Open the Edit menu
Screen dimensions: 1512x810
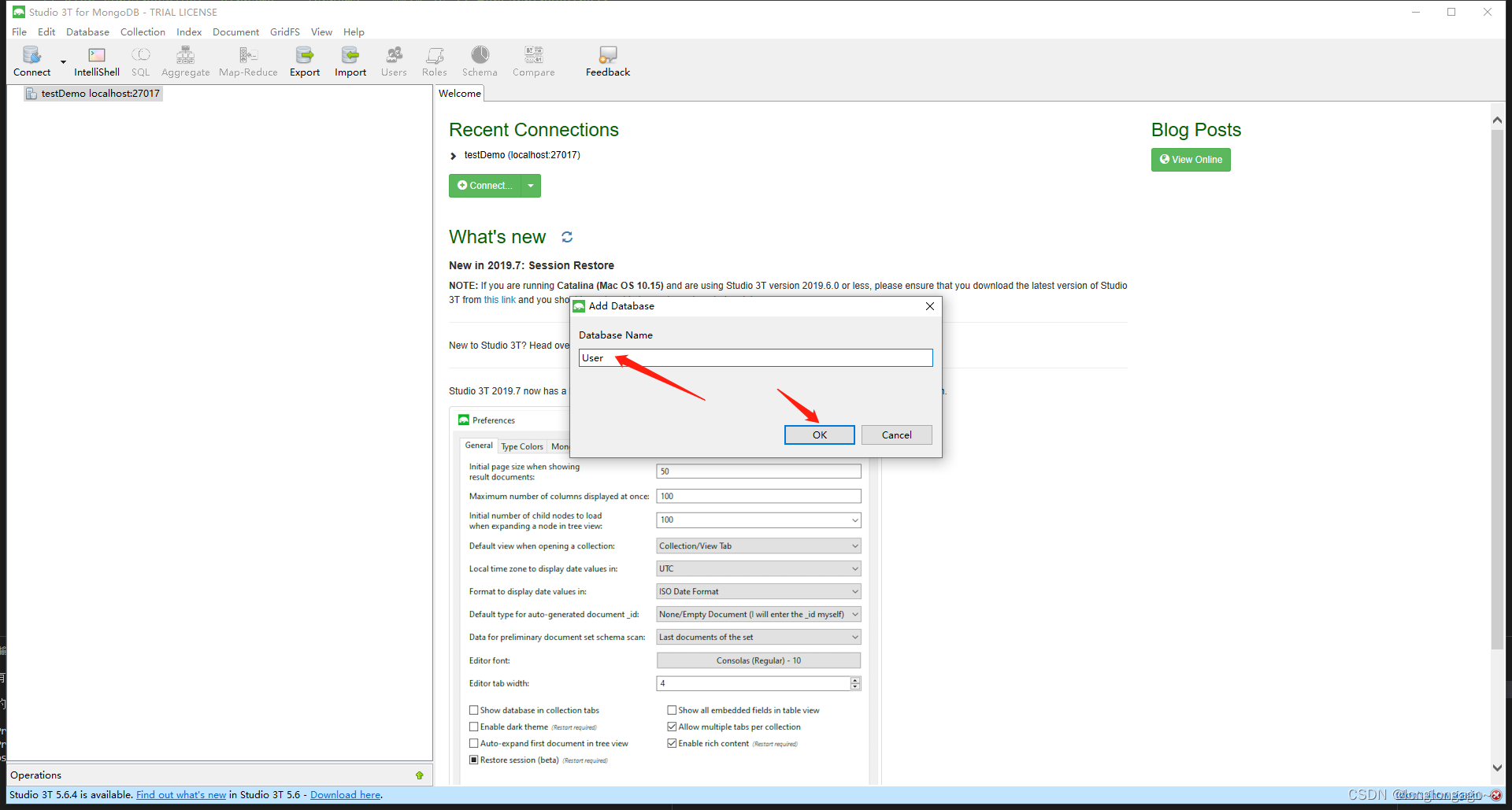point(46,32)
